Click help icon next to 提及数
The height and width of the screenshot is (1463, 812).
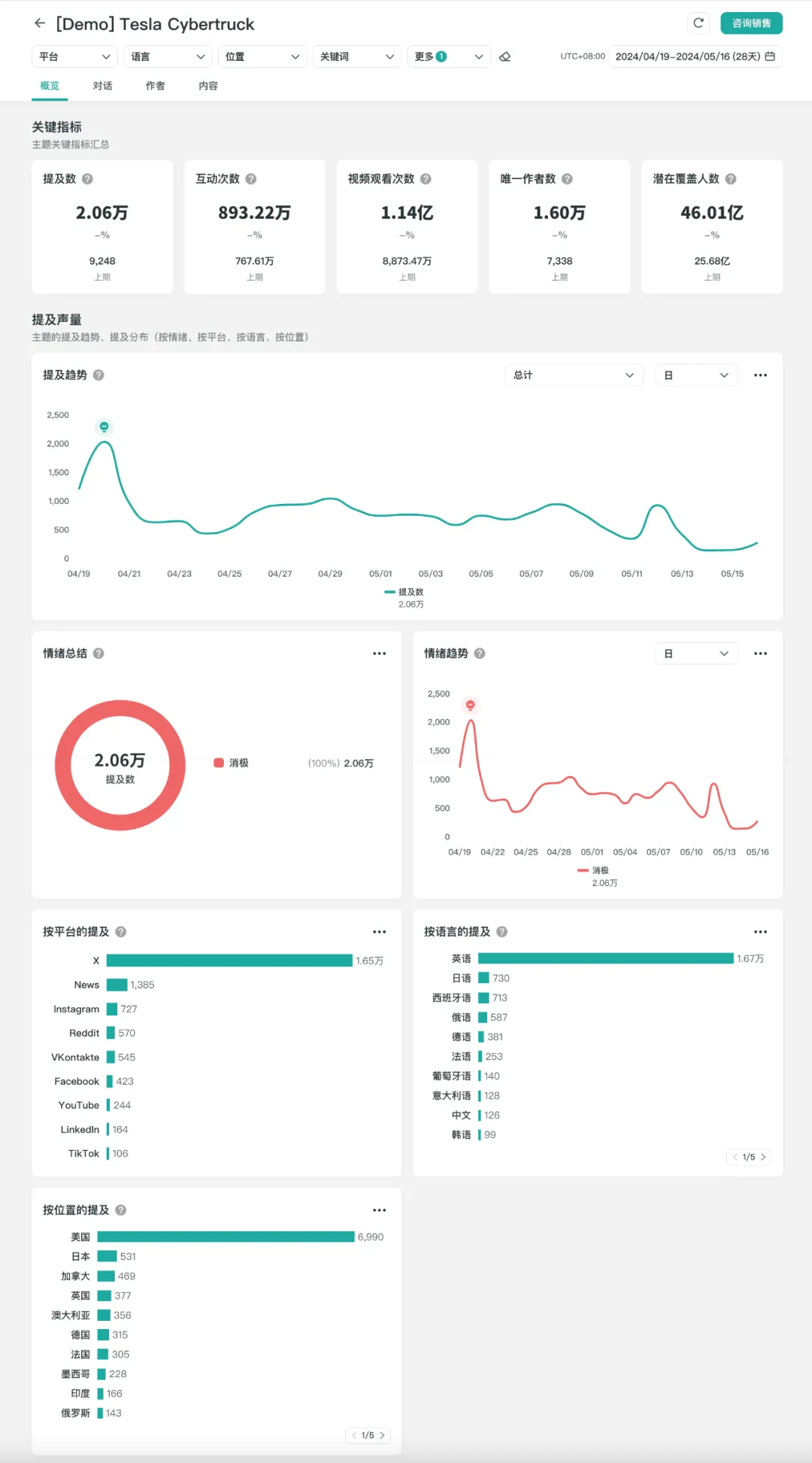(87, 179)
